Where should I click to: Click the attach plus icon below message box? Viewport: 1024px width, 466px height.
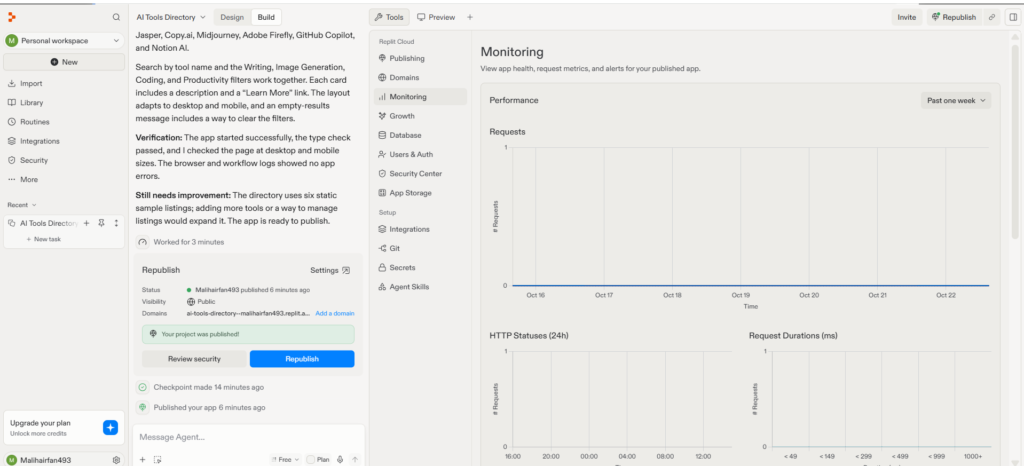coord(142,459)
